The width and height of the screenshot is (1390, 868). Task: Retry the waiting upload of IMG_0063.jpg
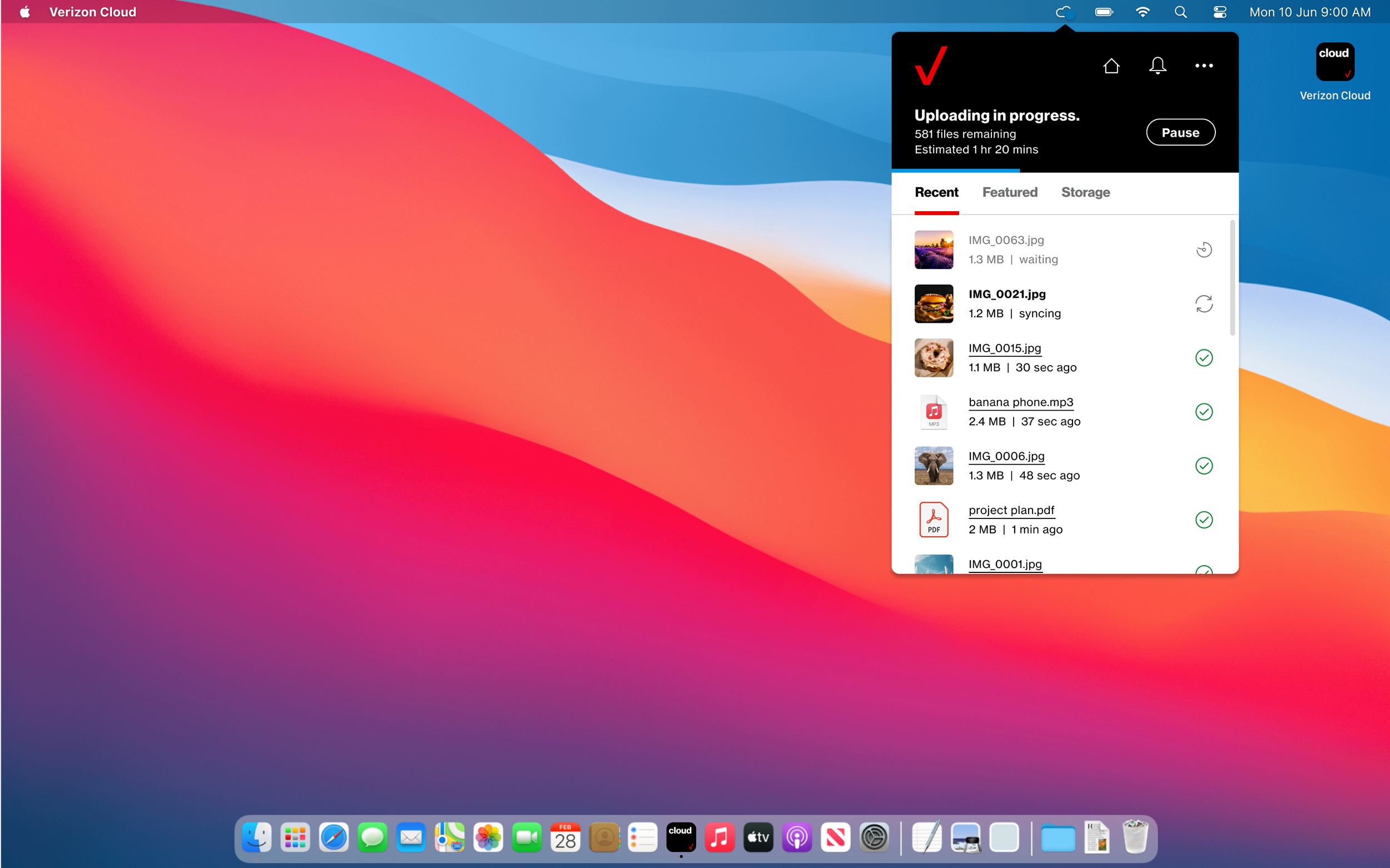point(1204,249)
